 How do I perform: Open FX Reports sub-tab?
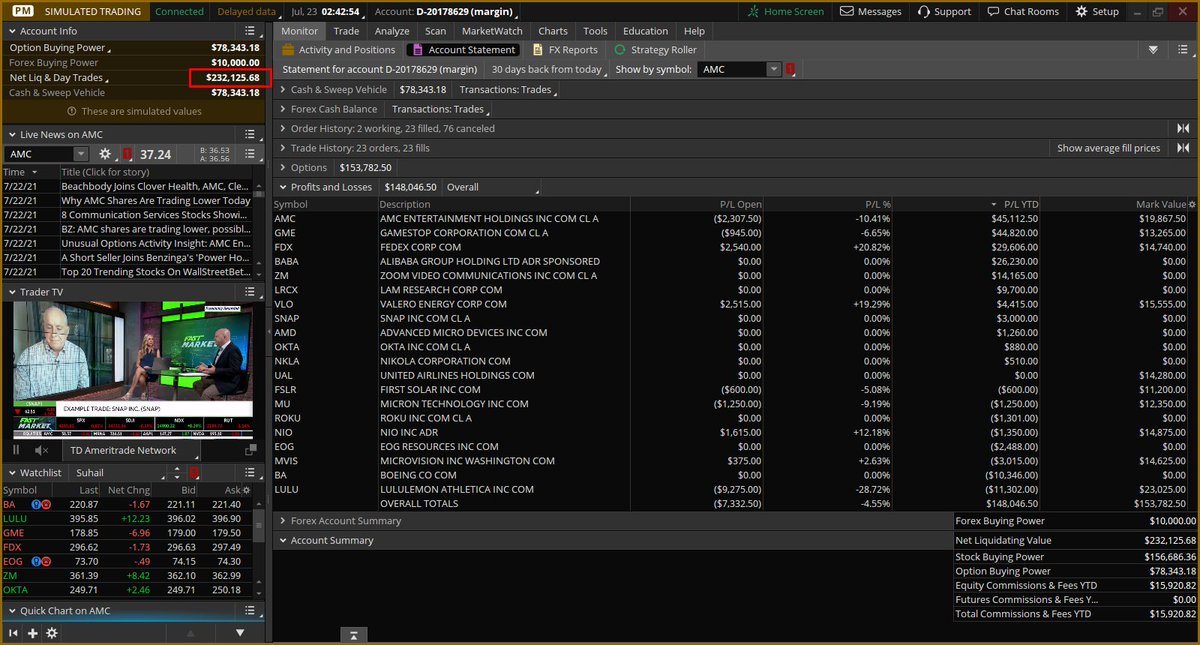coord(566,50)
